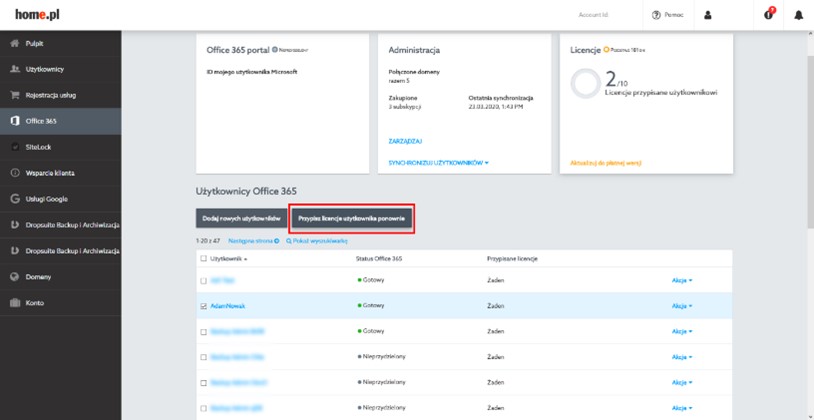
Task: Click the 'Status Office 365' column header
Action: [379, 259]
